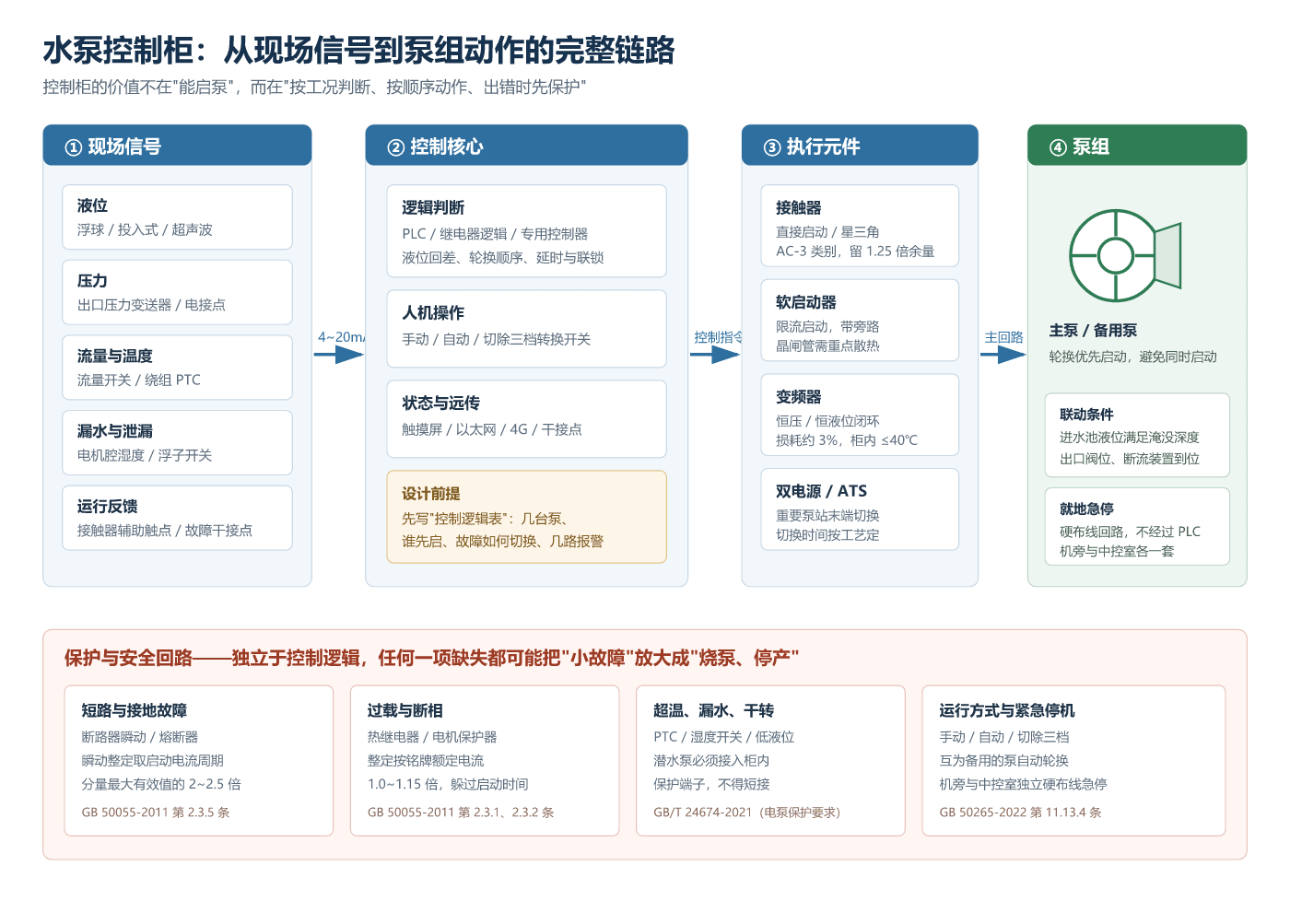
Task: Select the 状态与远传 card
Action: (x=526, y=418)
